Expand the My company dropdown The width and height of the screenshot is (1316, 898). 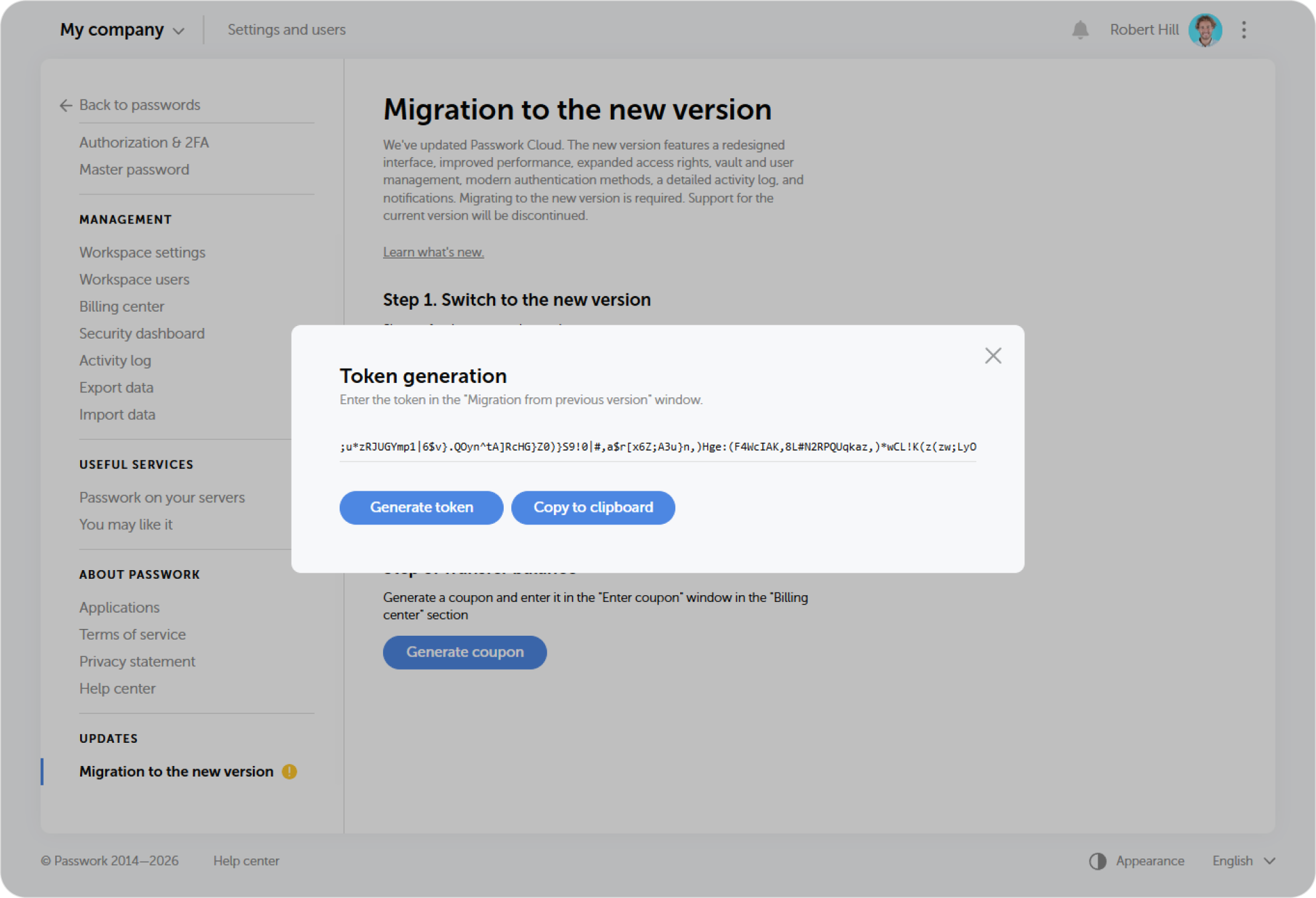122,29
